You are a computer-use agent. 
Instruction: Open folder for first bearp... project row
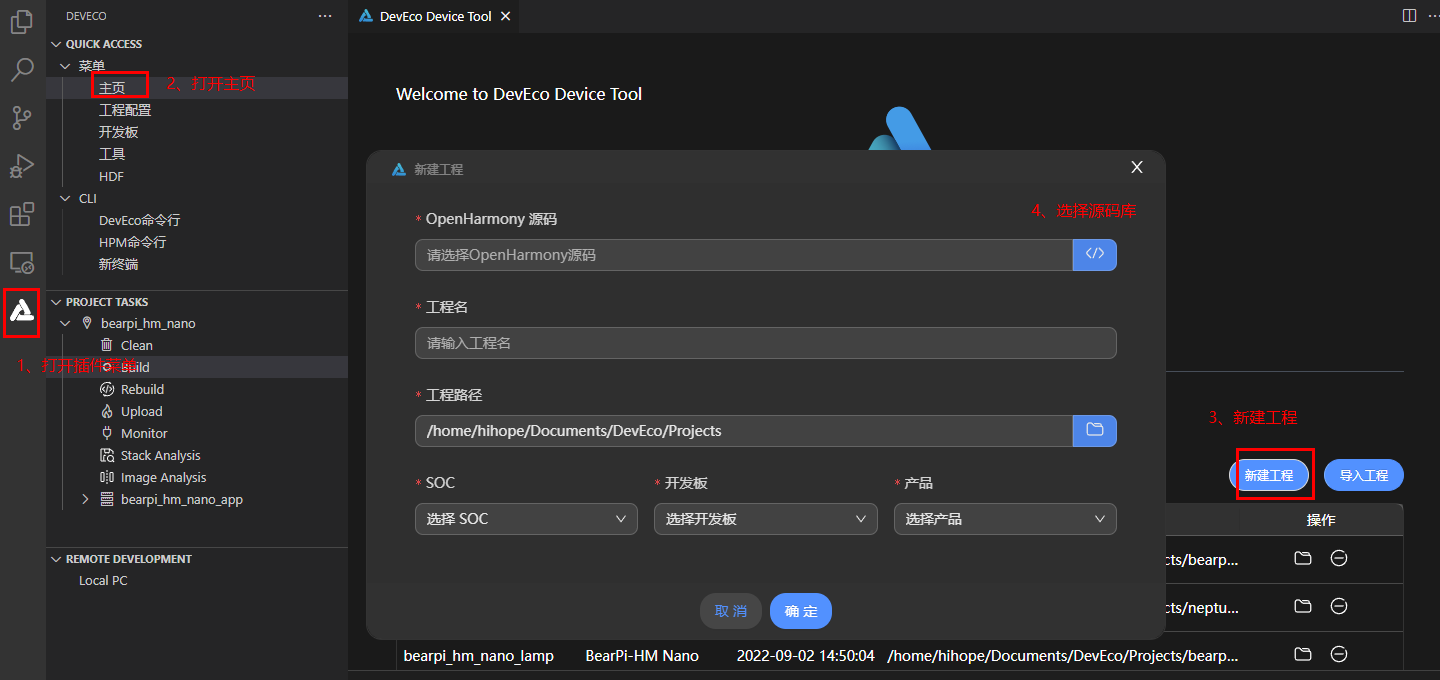tap(1303, 558)
